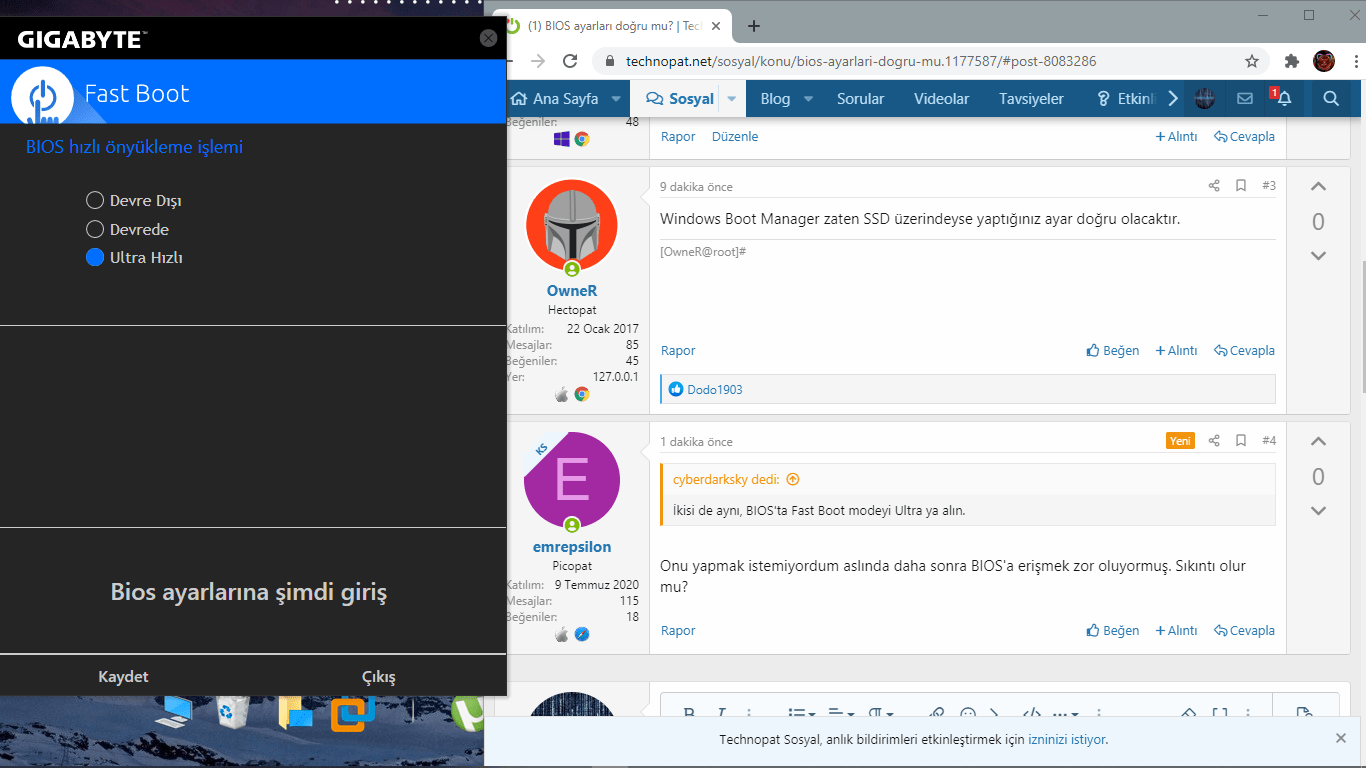Downvote emrepsilon's post #4
1366x768 pixels.
[x=1318, y=511]
